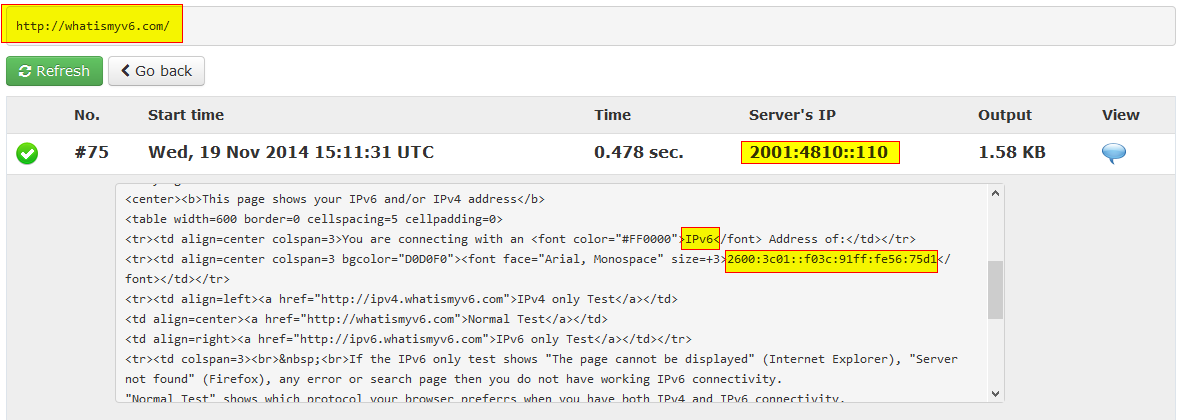1184x420 pixels.
Task: Click the address 2600:3c01::f03c:91ff:fe56:75d1
Action: click(831, 261)
